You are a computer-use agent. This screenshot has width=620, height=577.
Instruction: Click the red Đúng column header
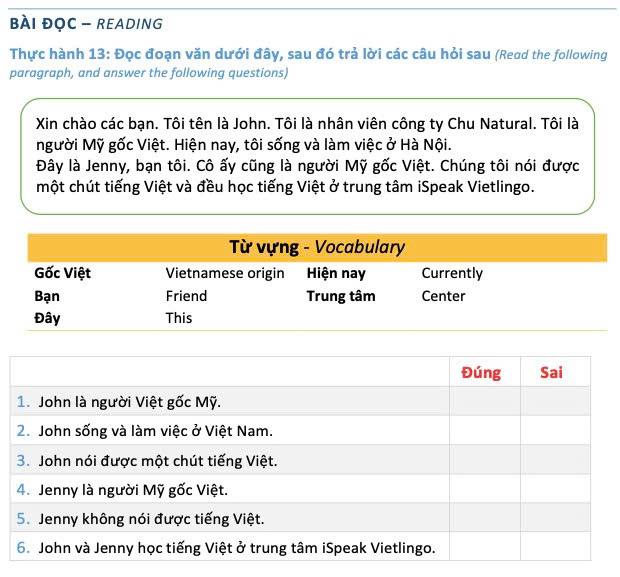(x=481, y=372)
